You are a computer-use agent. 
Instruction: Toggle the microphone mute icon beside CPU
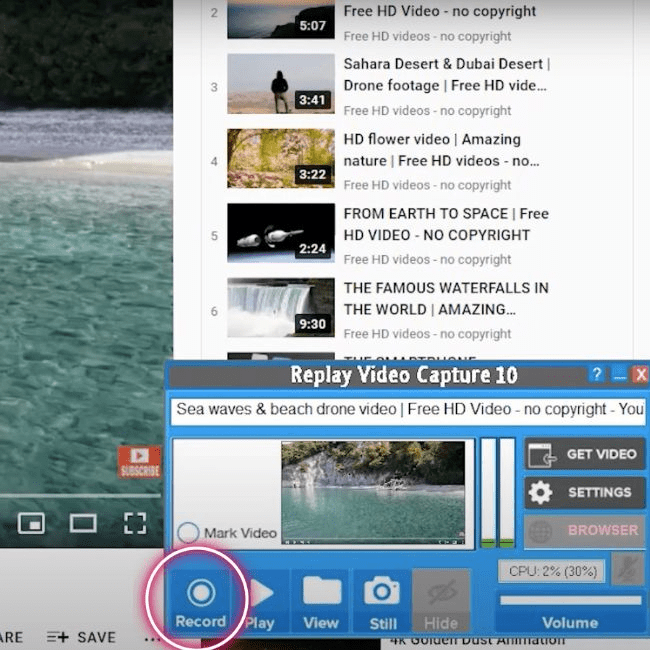click(x=628, y=570)
